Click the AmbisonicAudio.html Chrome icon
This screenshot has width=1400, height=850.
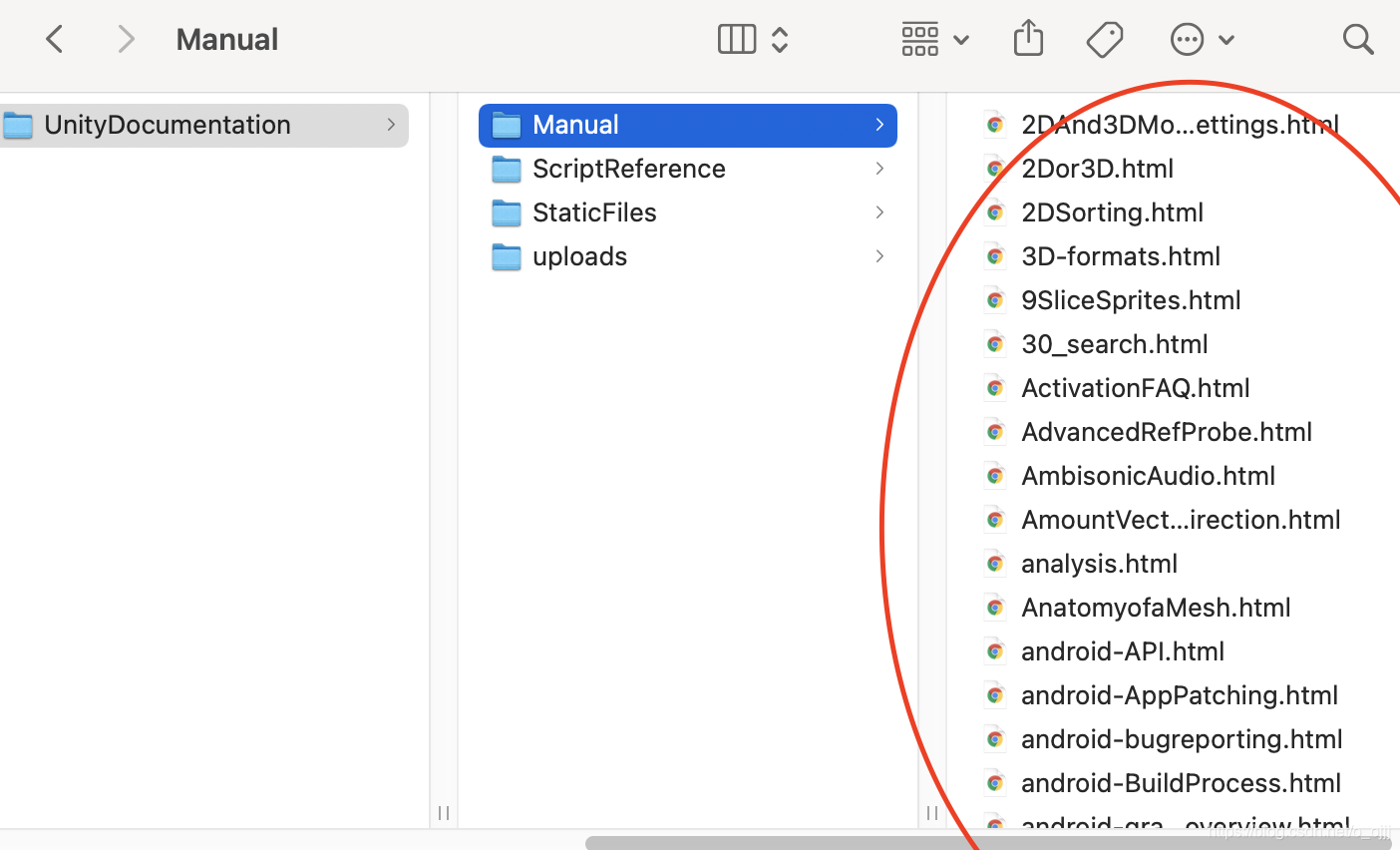click(x=994, y=476)
